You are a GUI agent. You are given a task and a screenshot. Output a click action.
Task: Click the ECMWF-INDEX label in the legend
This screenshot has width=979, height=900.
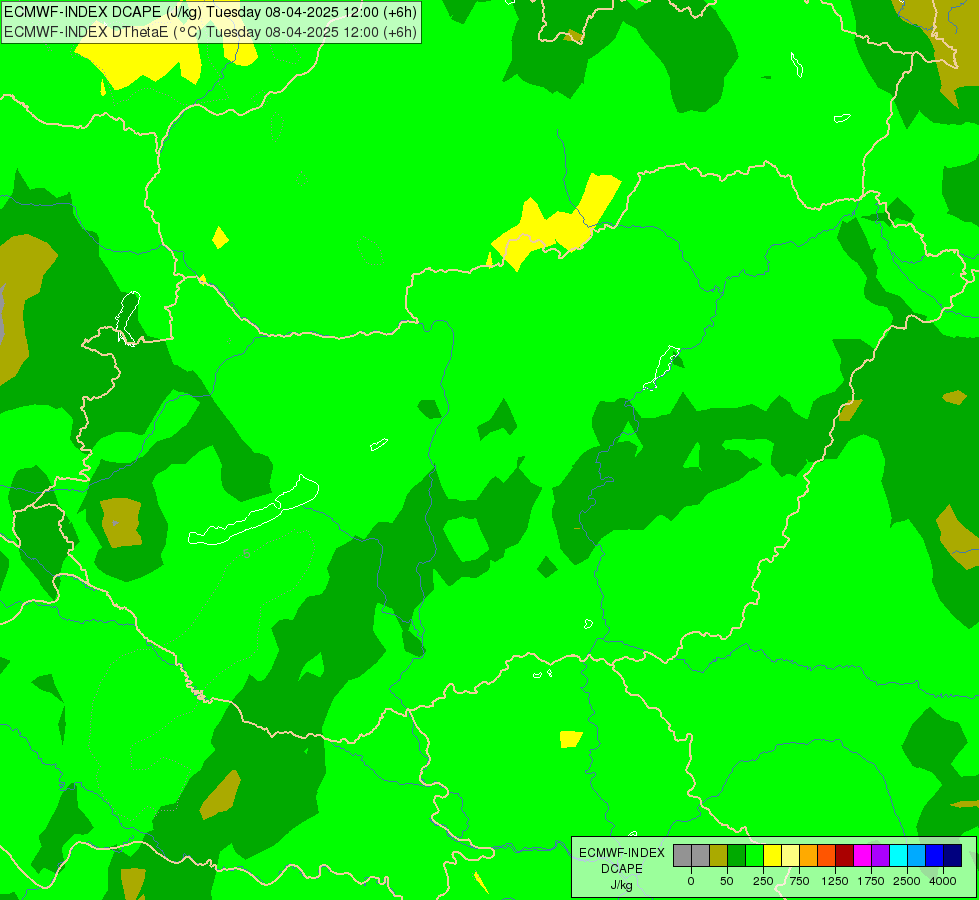(622, 853)
